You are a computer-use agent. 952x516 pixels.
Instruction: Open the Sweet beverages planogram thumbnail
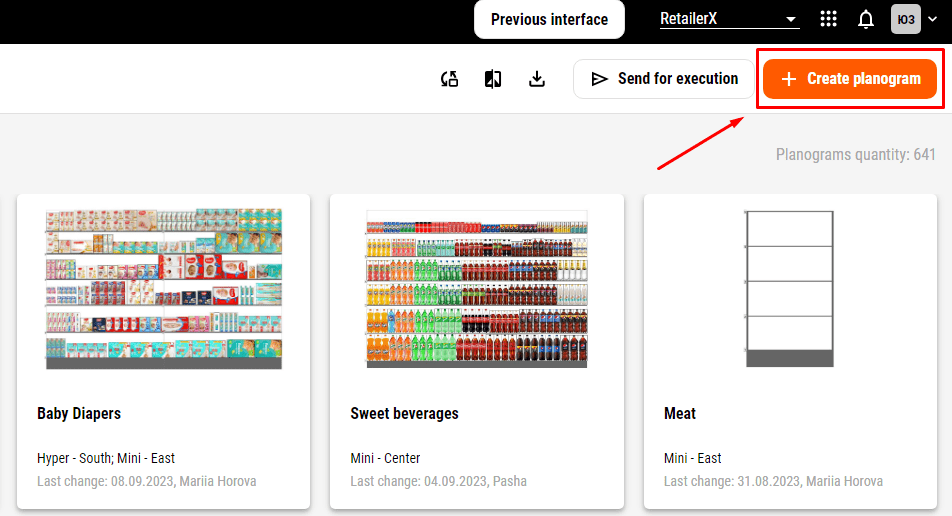[477, 288]
